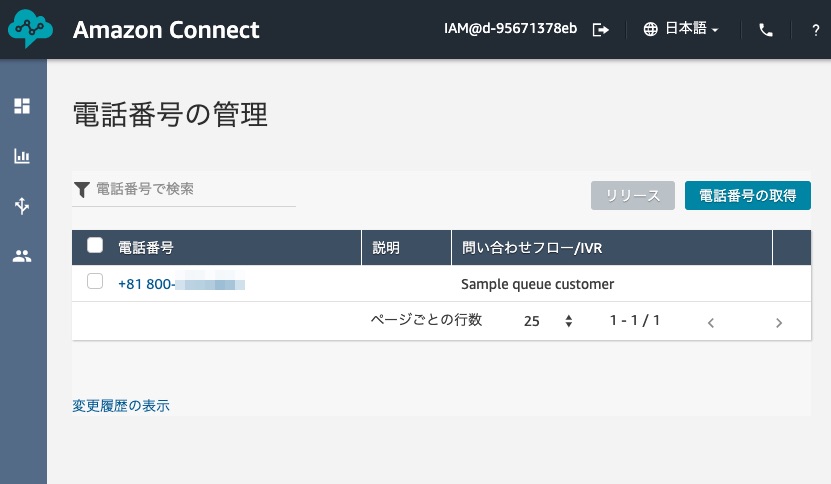Screen dimensions: 831x484
Task: Click the Amazon Connect cloud logo
Action: [30, 29]
